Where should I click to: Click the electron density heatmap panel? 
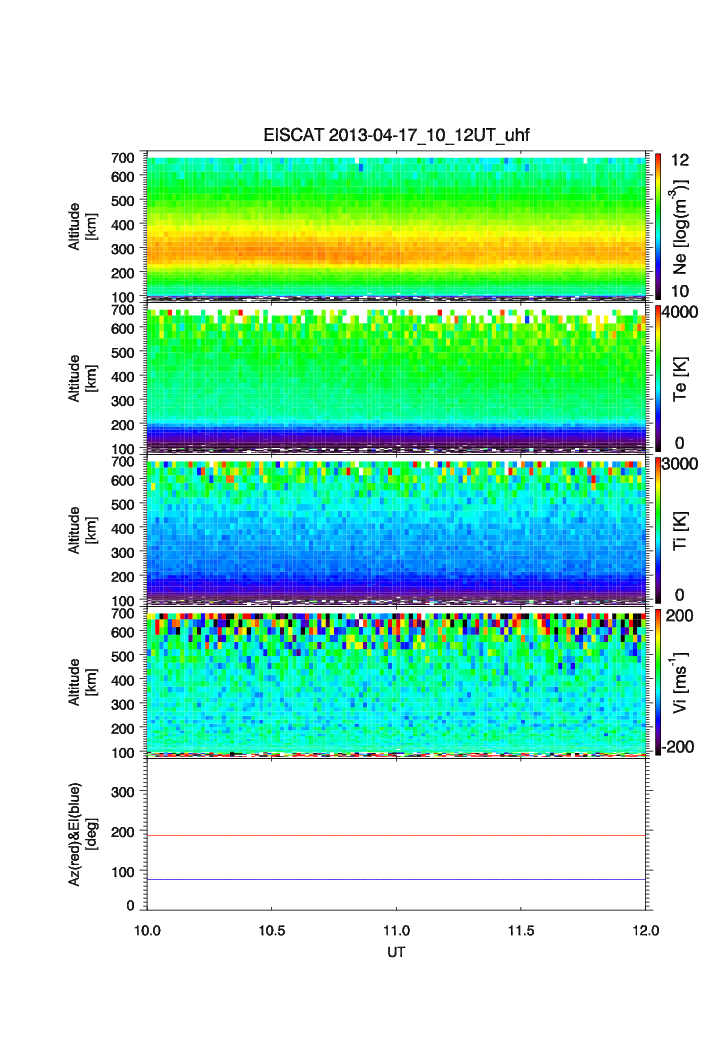pyautogui.click(x=397, y=226)
